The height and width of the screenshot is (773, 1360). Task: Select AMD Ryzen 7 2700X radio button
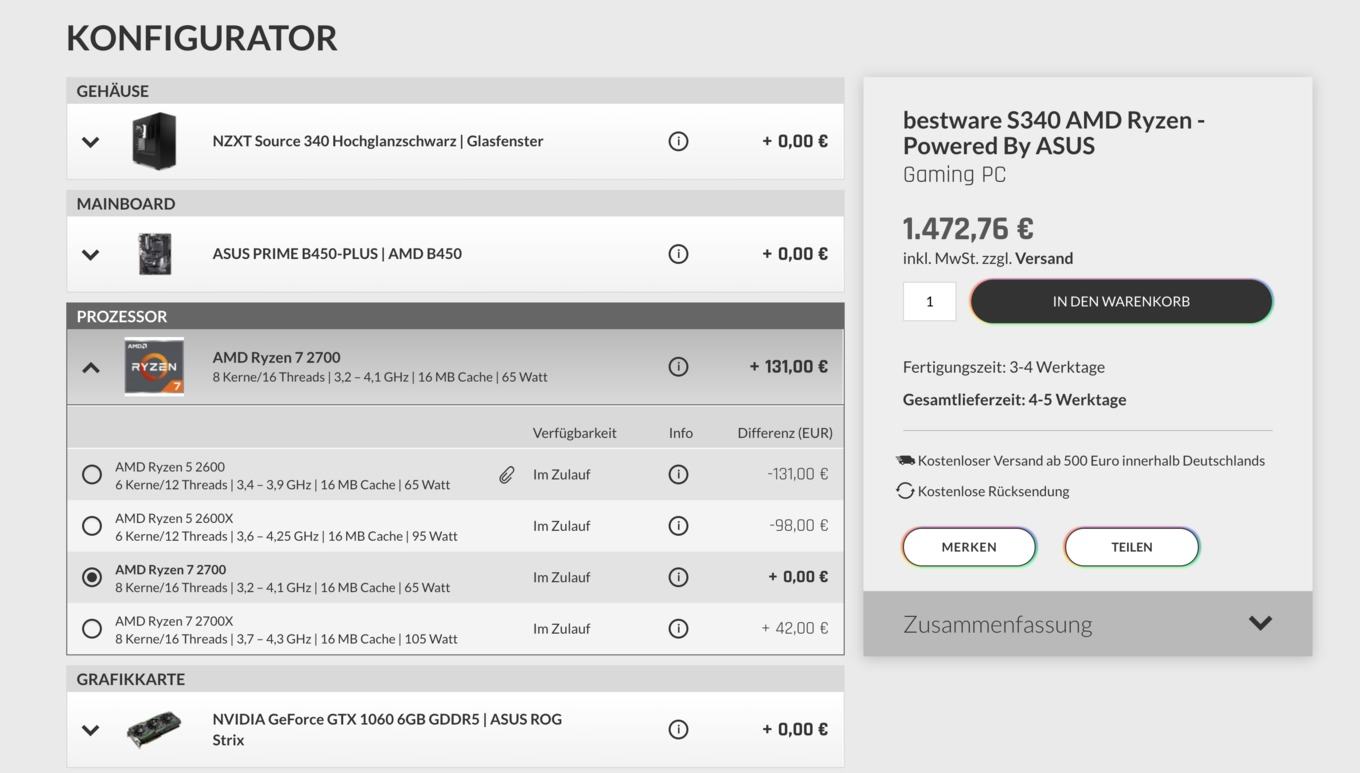click(92, 629)
